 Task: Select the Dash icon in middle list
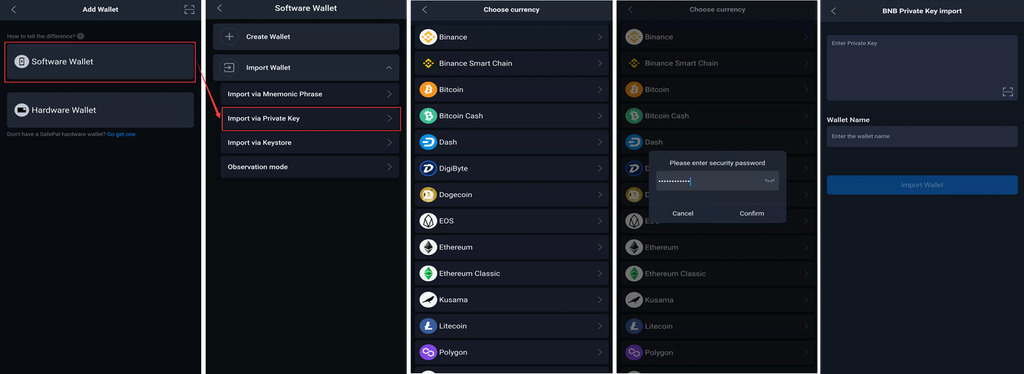[428, 142]
